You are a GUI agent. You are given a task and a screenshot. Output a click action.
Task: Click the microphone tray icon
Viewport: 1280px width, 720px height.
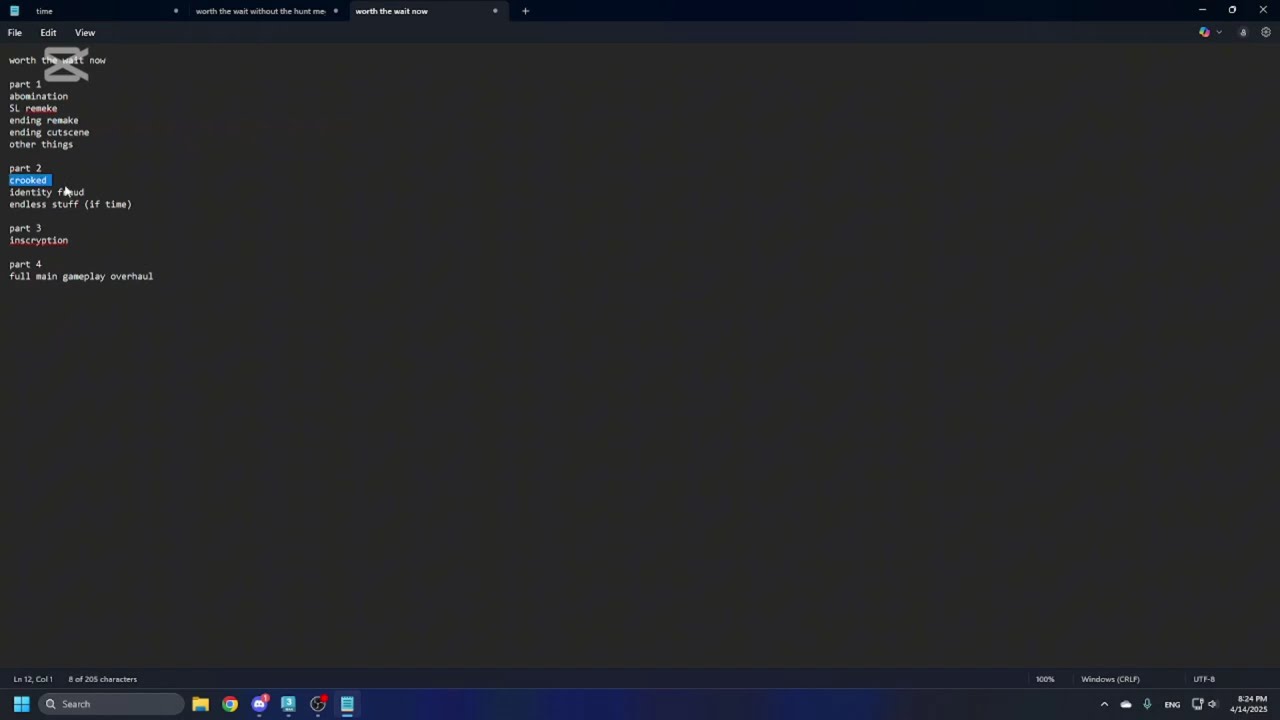click(x=1147, y=704)
